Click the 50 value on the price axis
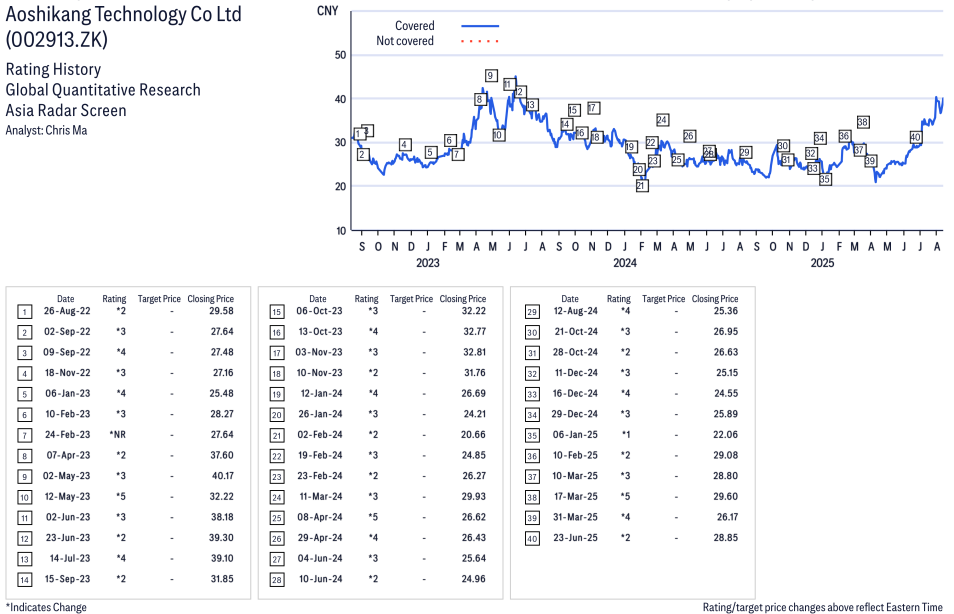Image resolution: width=954 pixels, height=614 pixels. pyautogui.click(x=340, y=55)
